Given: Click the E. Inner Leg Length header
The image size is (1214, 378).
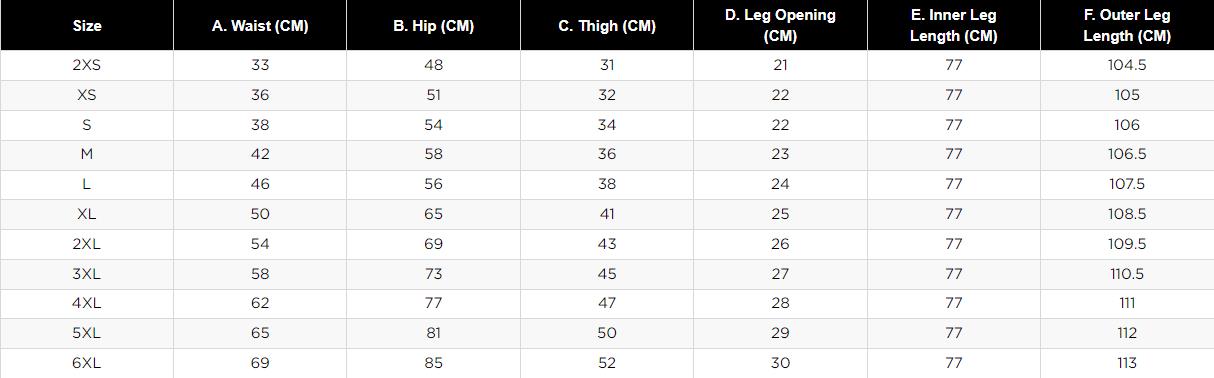Looking at the screenshot, I should (x=953, y=26).
